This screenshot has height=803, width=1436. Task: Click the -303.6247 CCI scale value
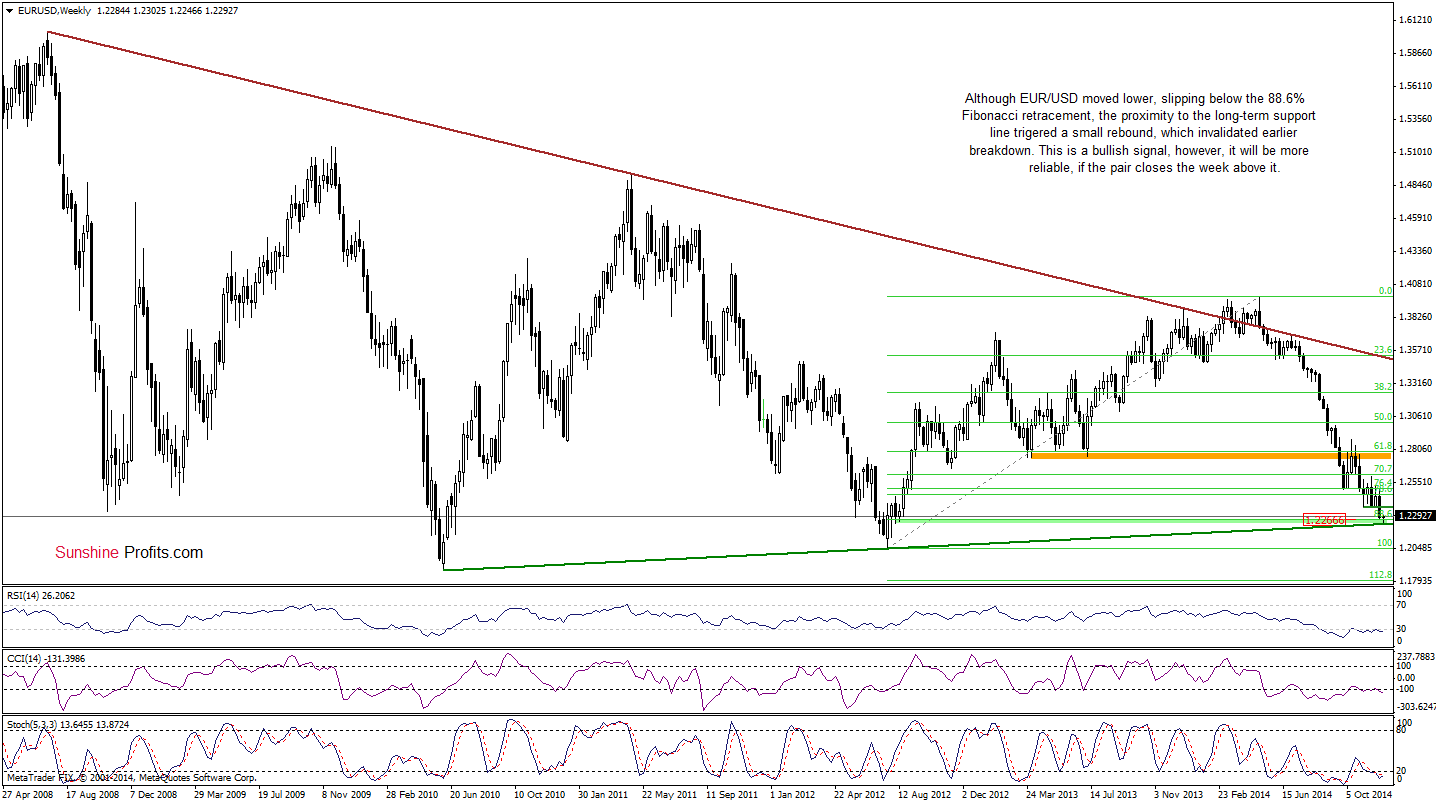pyautogui.click(x=1416, y=708)
